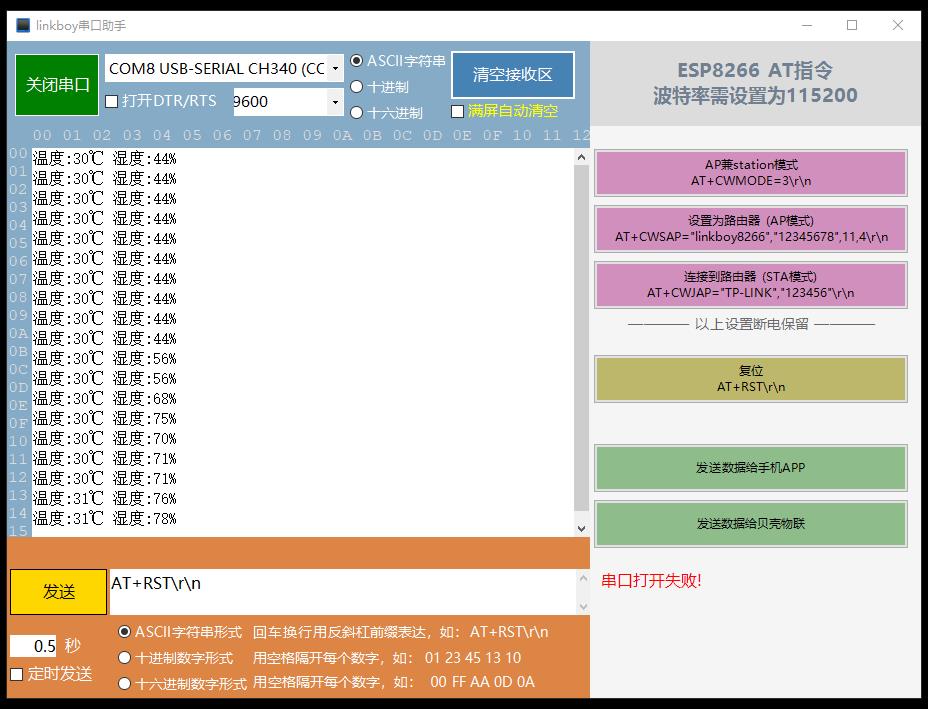This screenshot has height=709, width=928.
Task: Select the ASCII字符串形式 send radio button
Action: click(124, 631)
